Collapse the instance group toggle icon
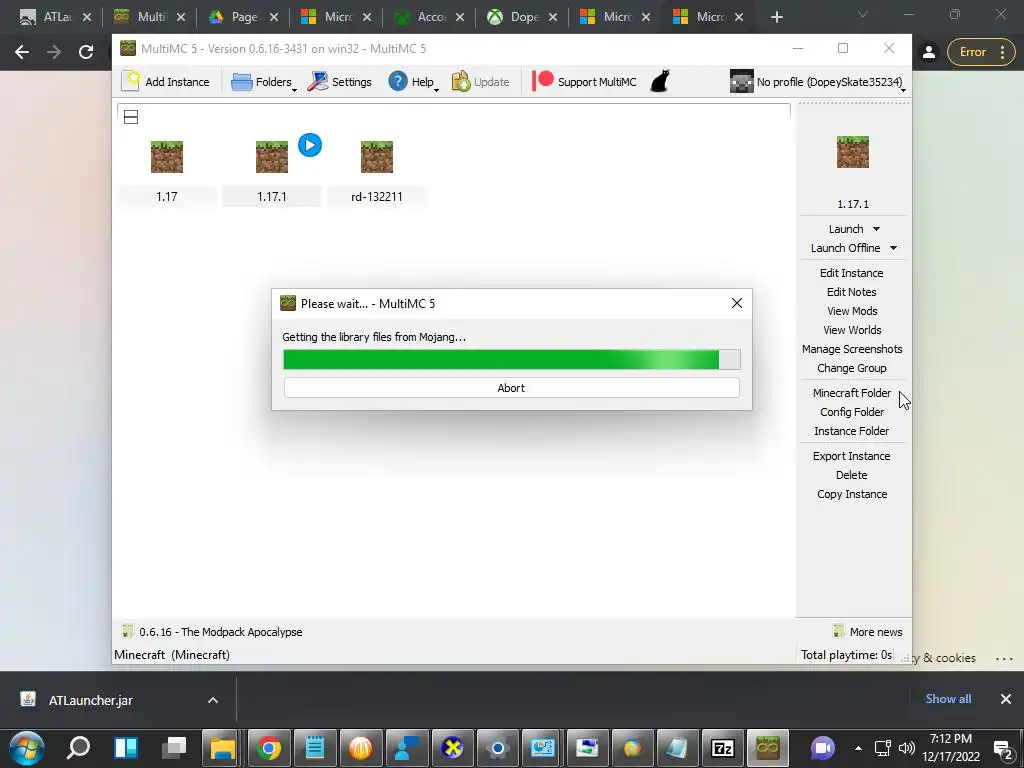 click(x=131, y=117)
